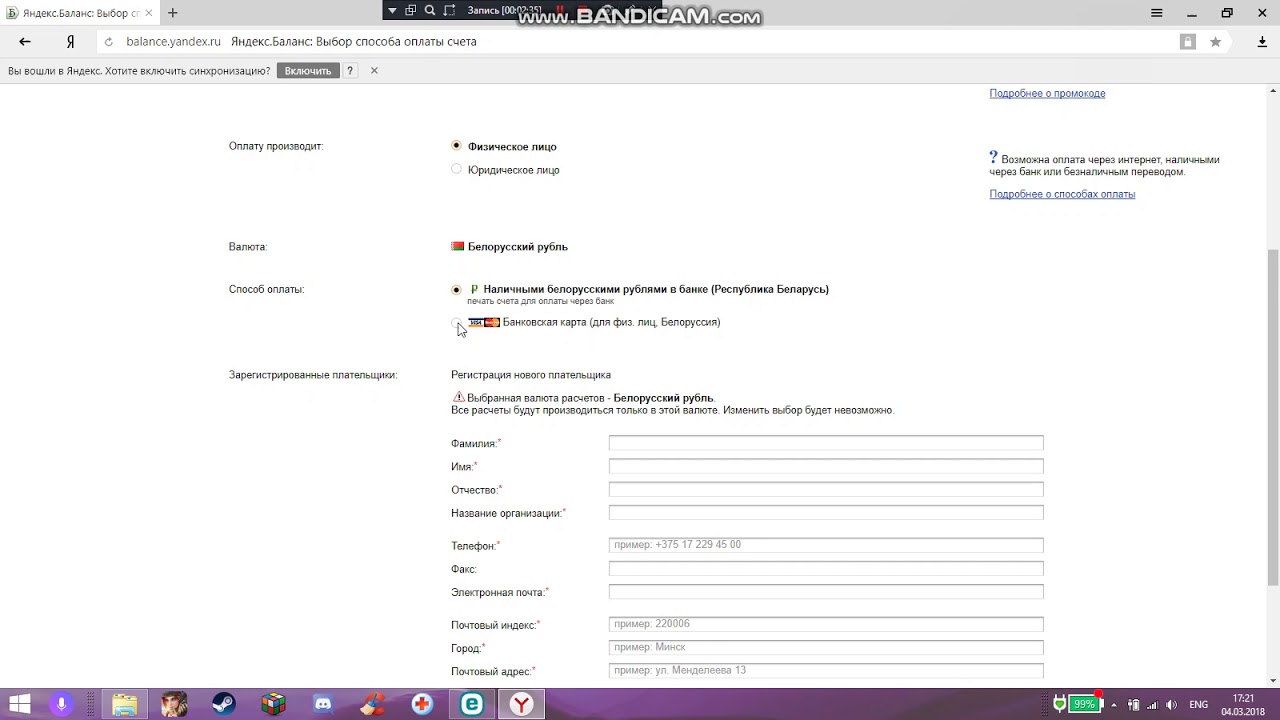Open the game character avatar taskbar icon
Image resolution: width=1280 pixels, height=720 pixels.
(x=174, y=704)
